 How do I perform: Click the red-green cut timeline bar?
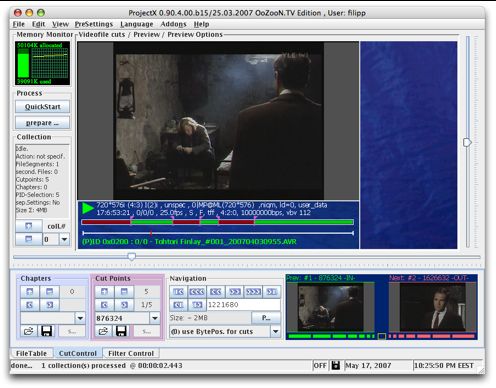pyautogui.click(x=217, y=222)
